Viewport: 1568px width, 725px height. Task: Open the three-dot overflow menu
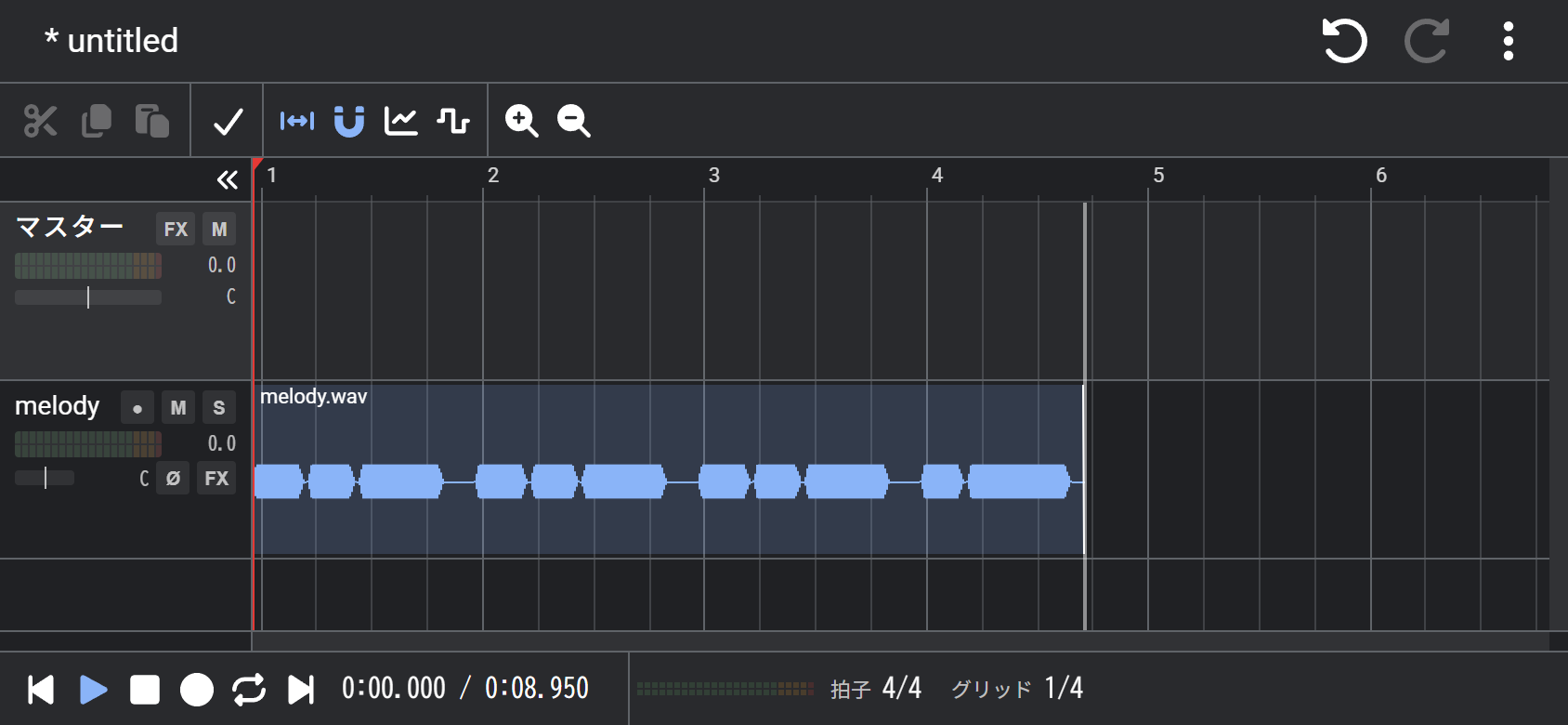(x=1509, y=41)
